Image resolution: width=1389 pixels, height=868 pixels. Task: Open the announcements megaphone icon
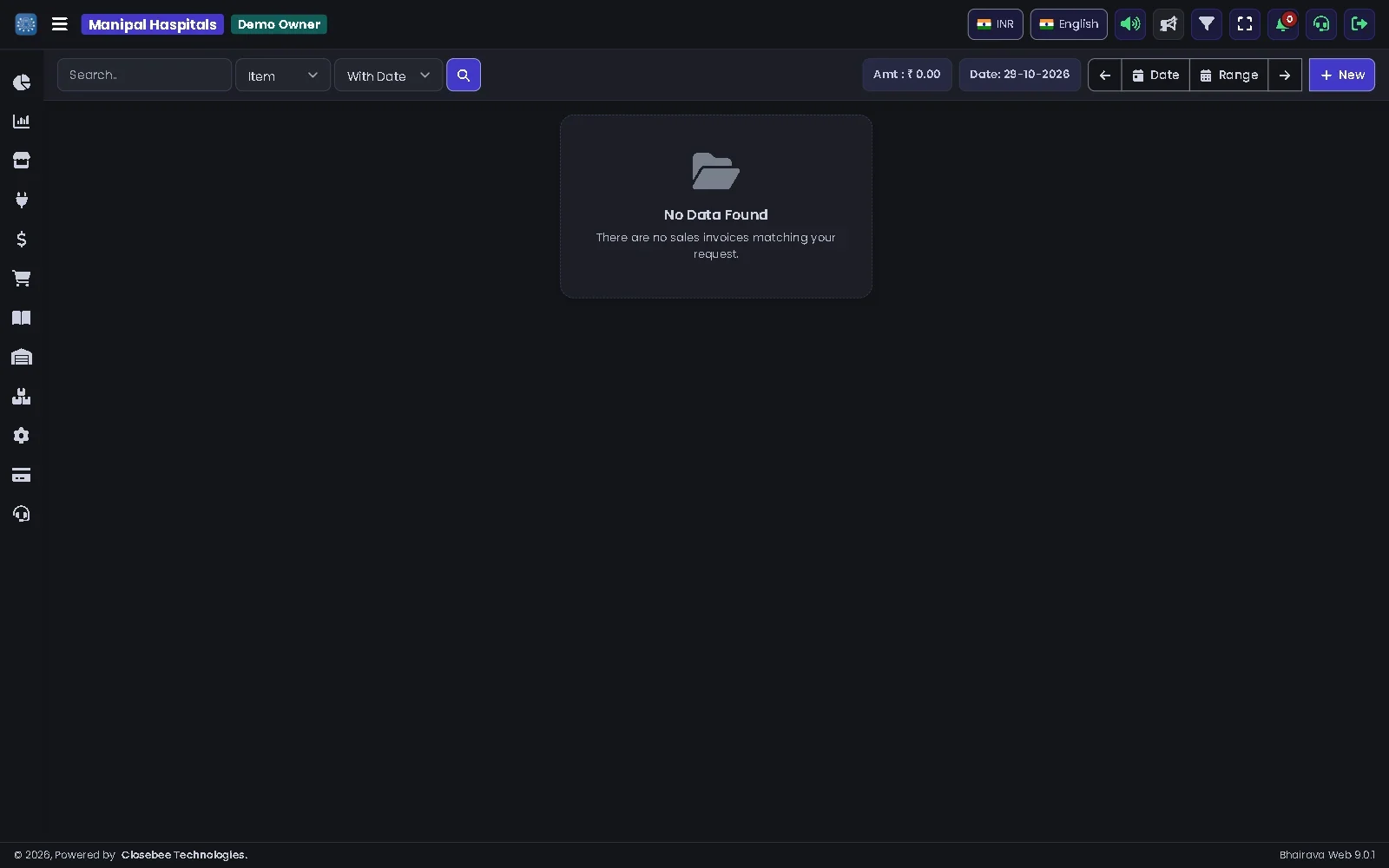pyautogui.click(x=1168, y=24)
